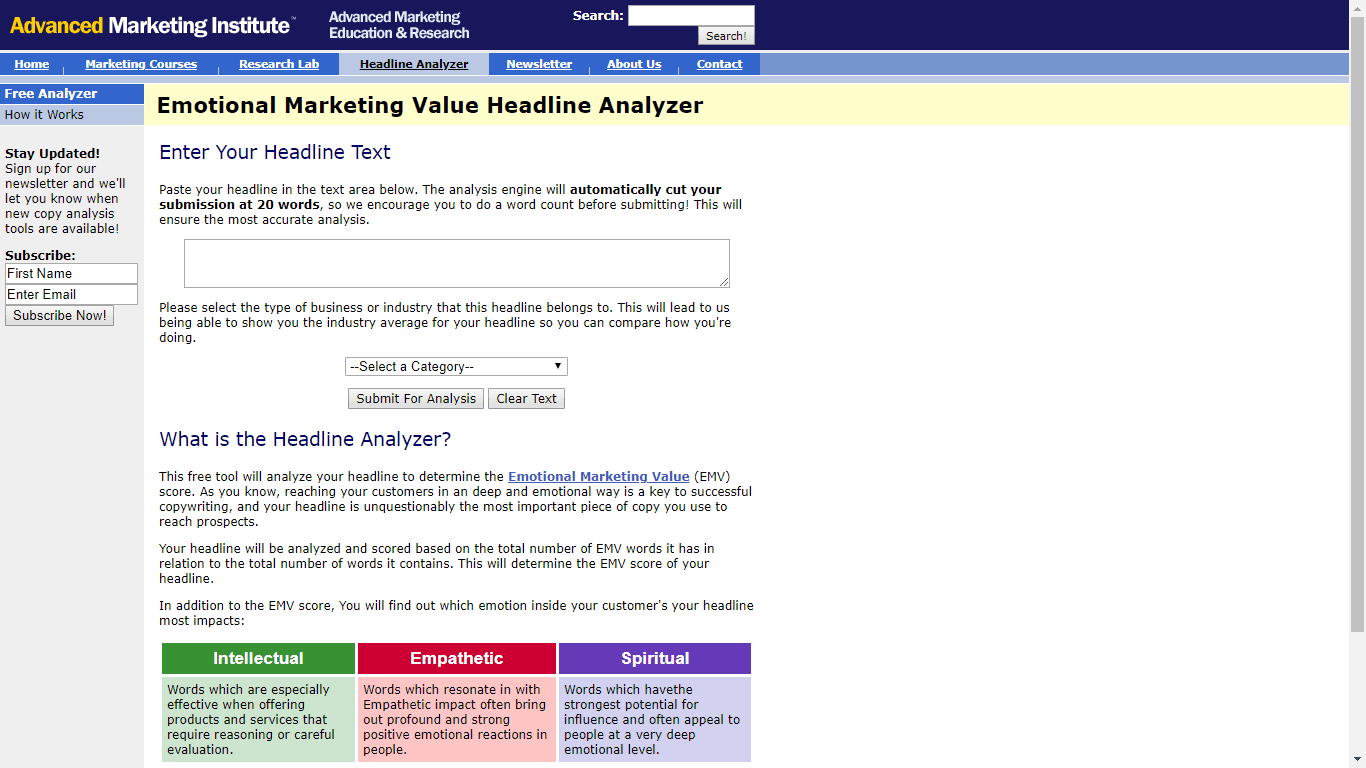Open the Contact page tab
1366x768 pixels.
tap(719, 64)
